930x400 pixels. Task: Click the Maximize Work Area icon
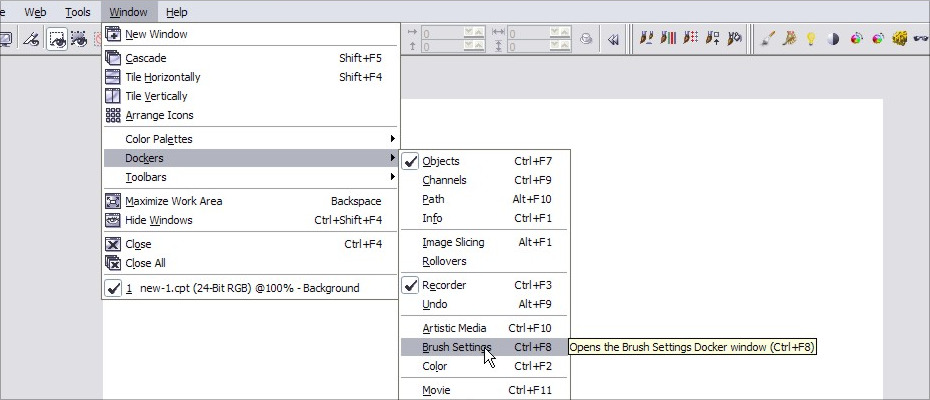[x=113, y=201]
